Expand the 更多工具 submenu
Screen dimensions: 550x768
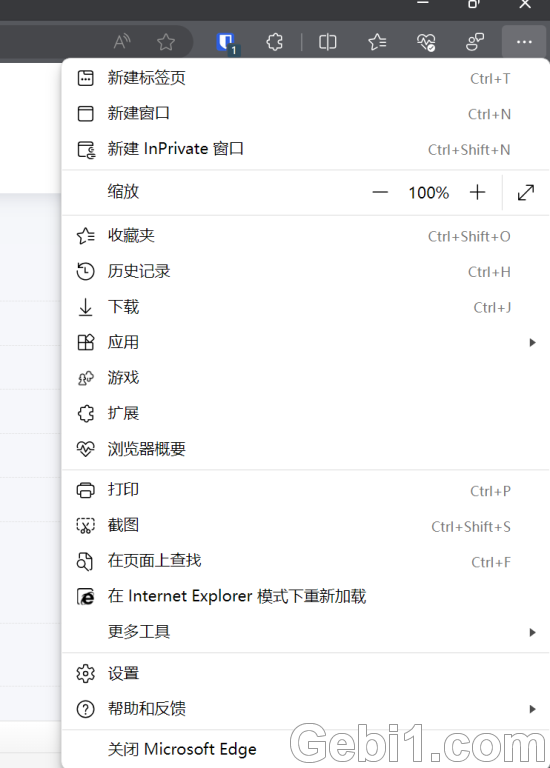[x=306, y=632]
